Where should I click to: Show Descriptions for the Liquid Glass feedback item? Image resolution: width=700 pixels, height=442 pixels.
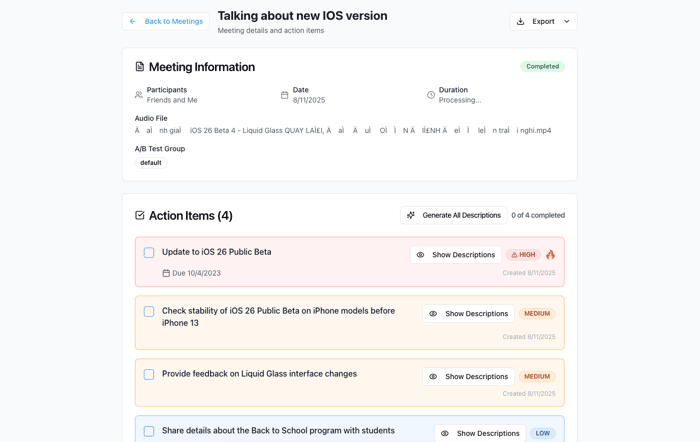468,377
